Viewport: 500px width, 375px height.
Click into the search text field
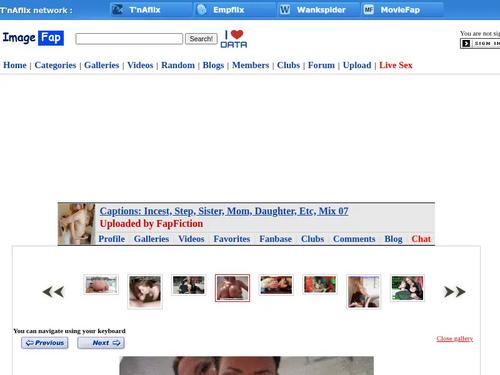(129, 39)
